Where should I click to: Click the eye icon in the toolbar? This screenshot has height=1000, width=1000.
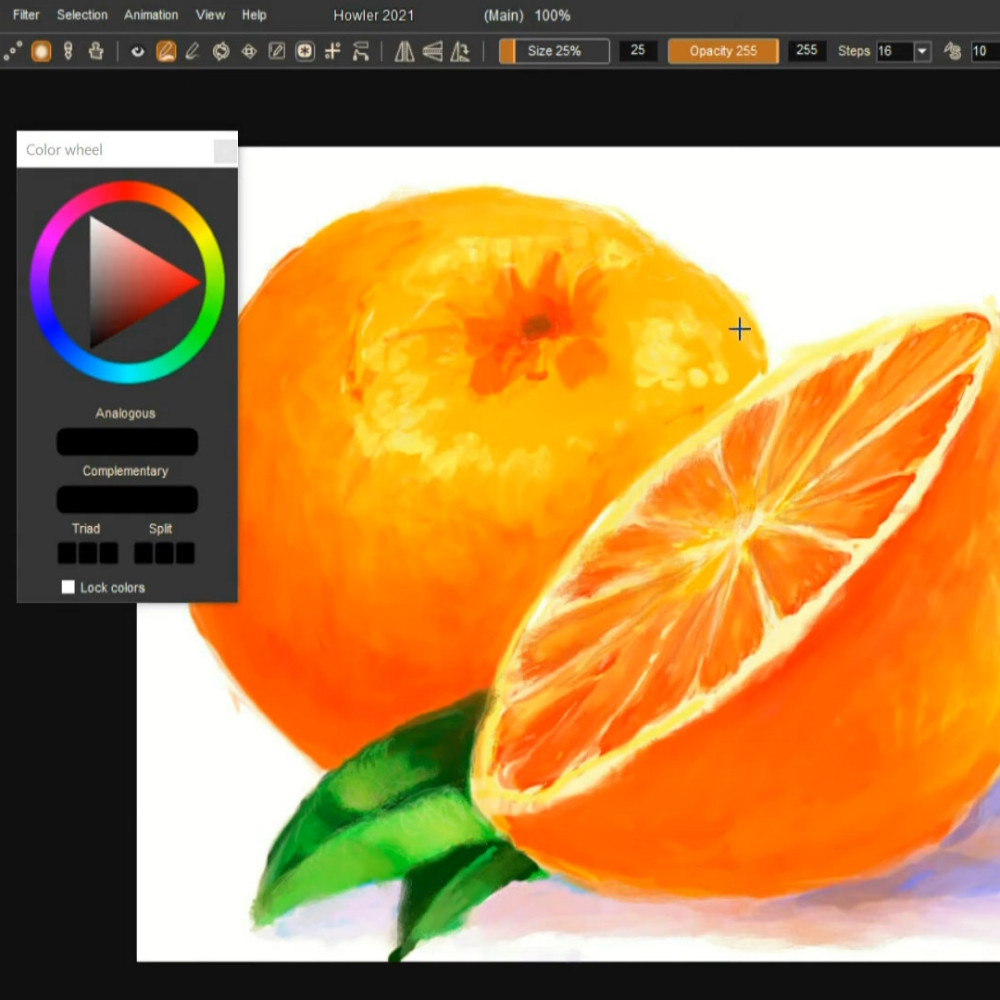point(138,51)
